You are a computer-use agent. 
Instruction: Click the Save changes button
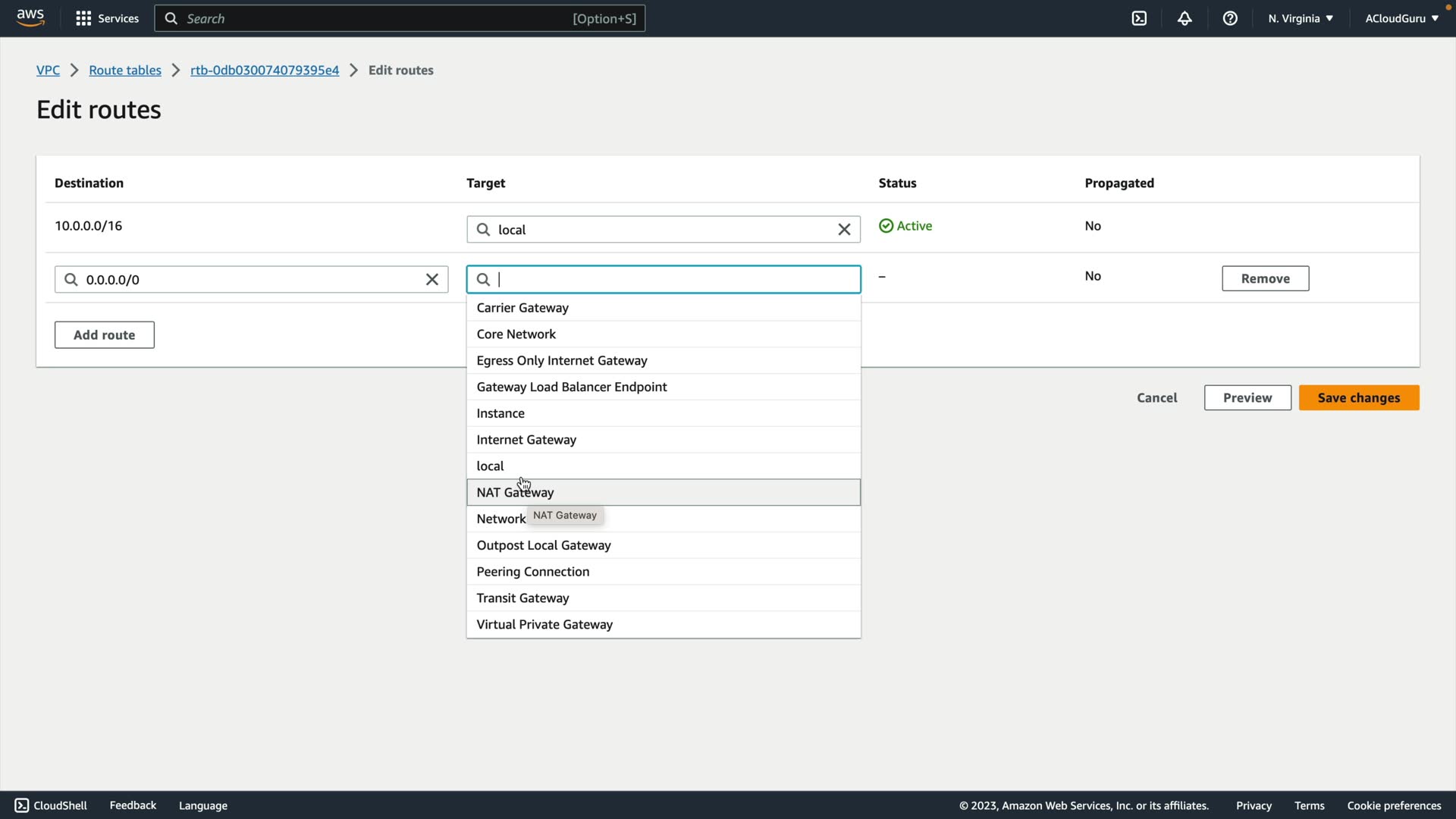[x=1358, y=398]
